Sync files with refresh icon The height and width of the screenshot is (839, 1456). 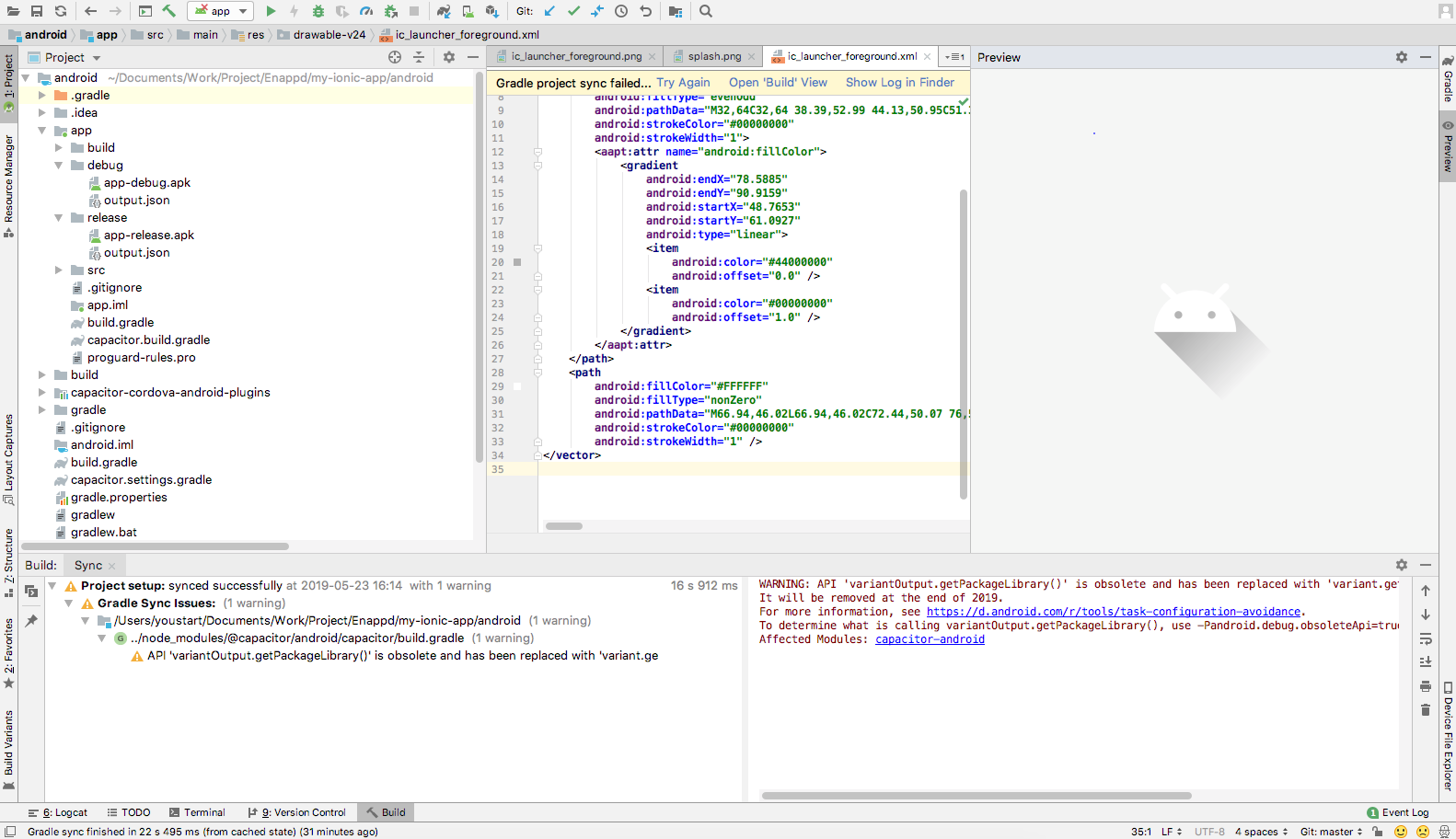(x=61, y=11)
